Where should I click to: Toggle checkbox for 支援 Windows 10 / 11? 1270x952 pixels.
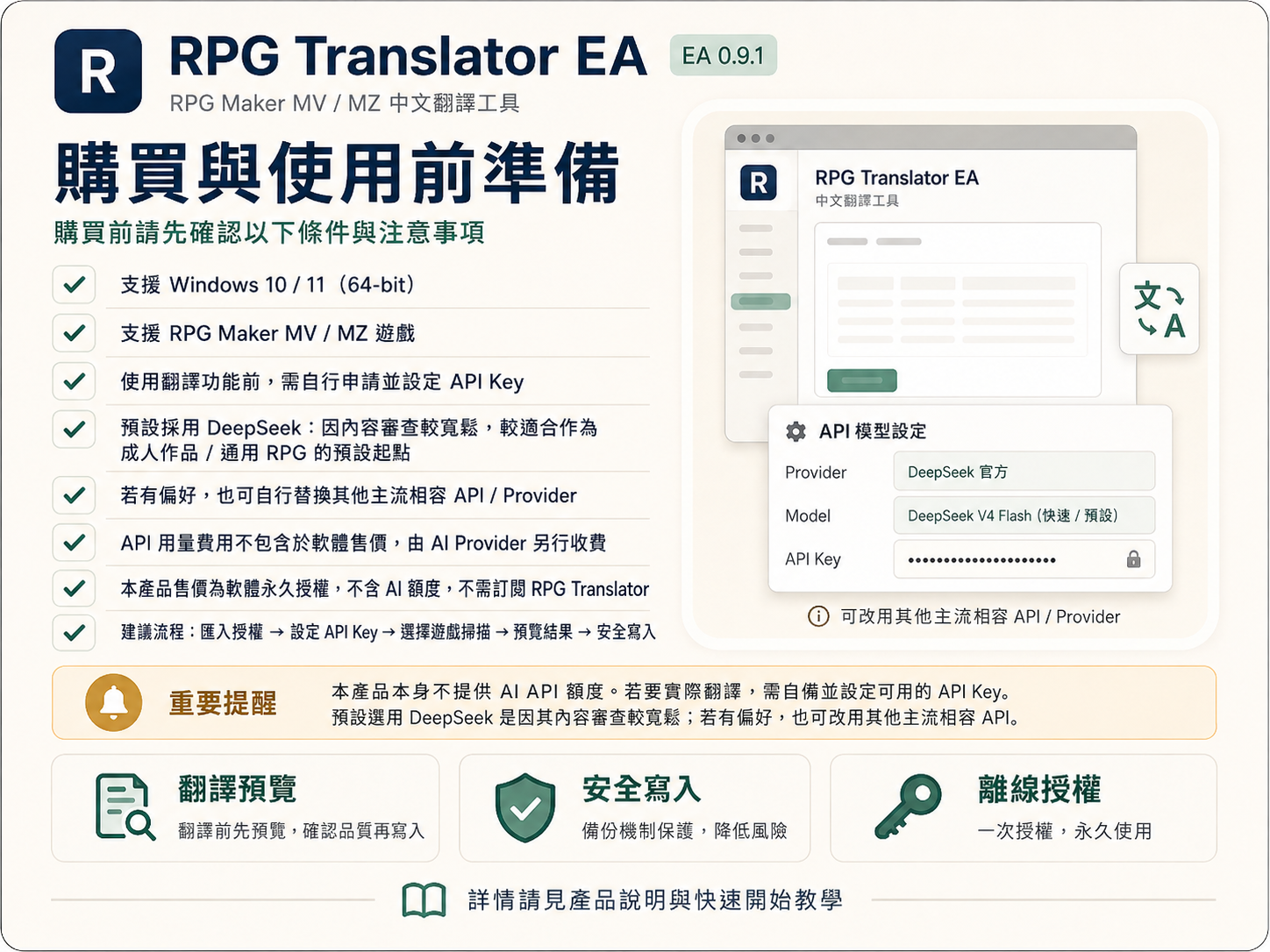pos(74,285)
